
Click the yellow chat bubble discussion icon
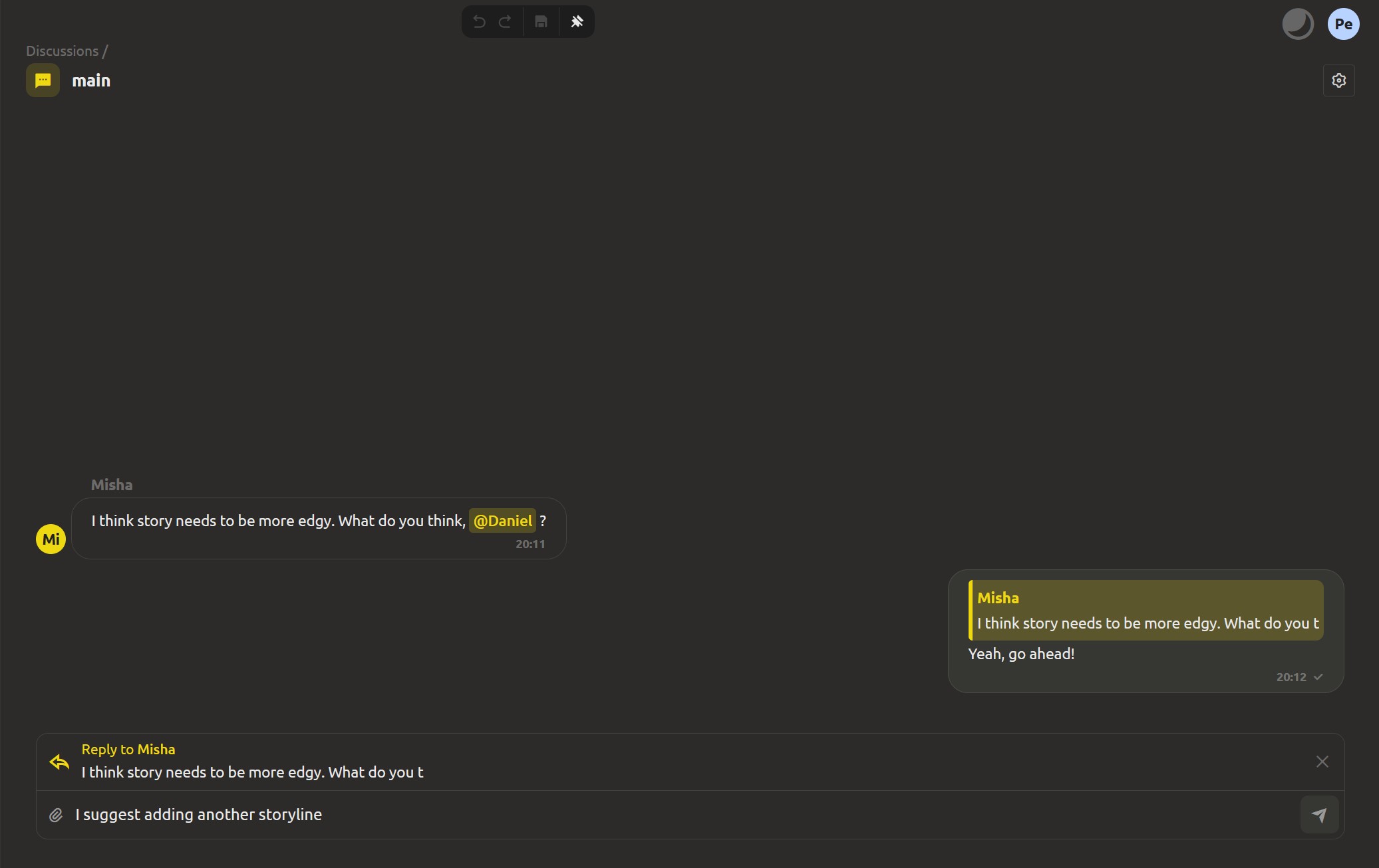click(43, 80)
